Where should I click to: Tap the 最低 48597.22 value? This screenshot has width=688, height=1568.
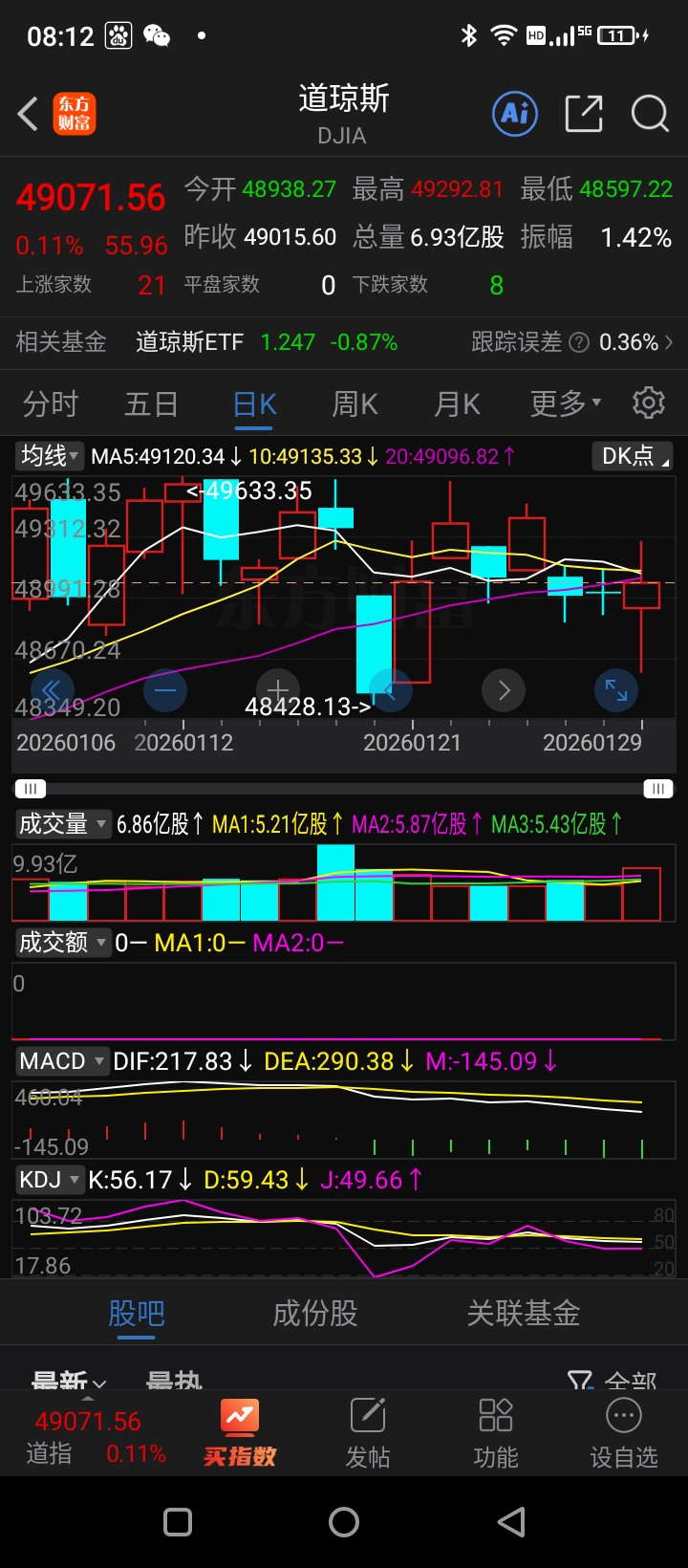pyautogui.click(x=626, y=189)
